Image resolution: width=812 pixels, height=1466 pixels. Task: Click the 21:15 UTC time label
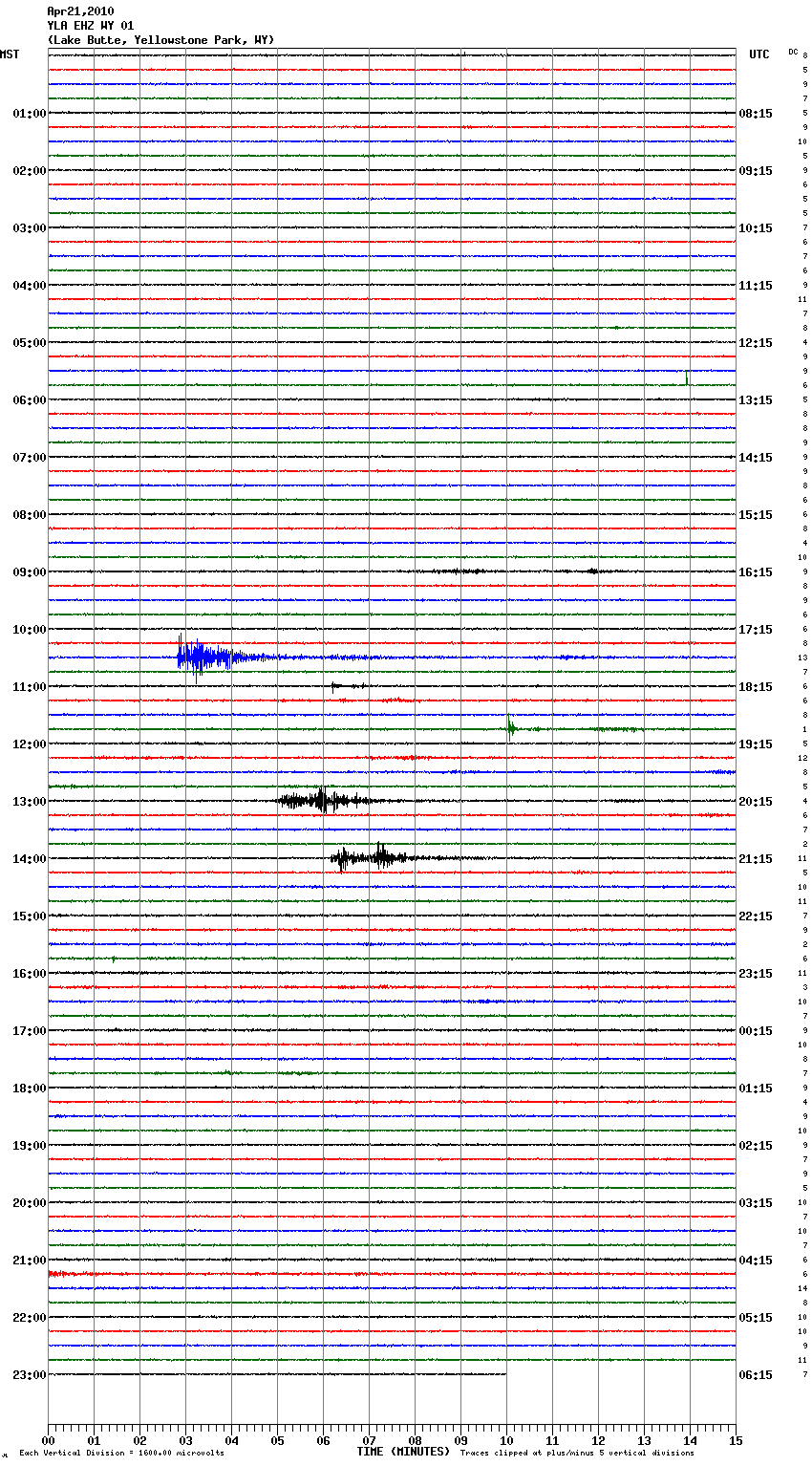[x=756, y=859]
